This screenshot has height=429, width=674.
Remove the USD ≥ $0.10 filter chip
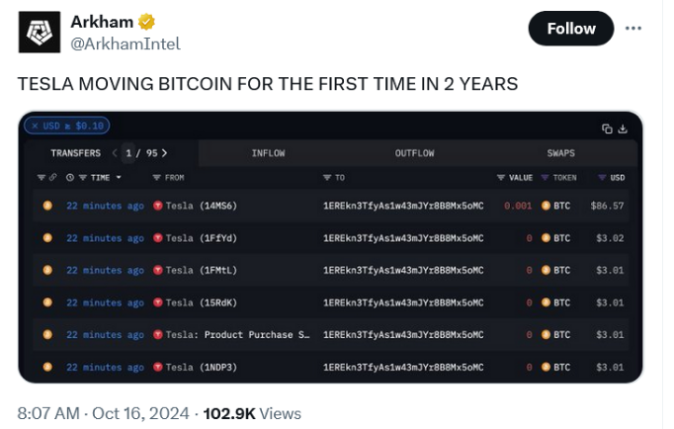tap(35, 126)
